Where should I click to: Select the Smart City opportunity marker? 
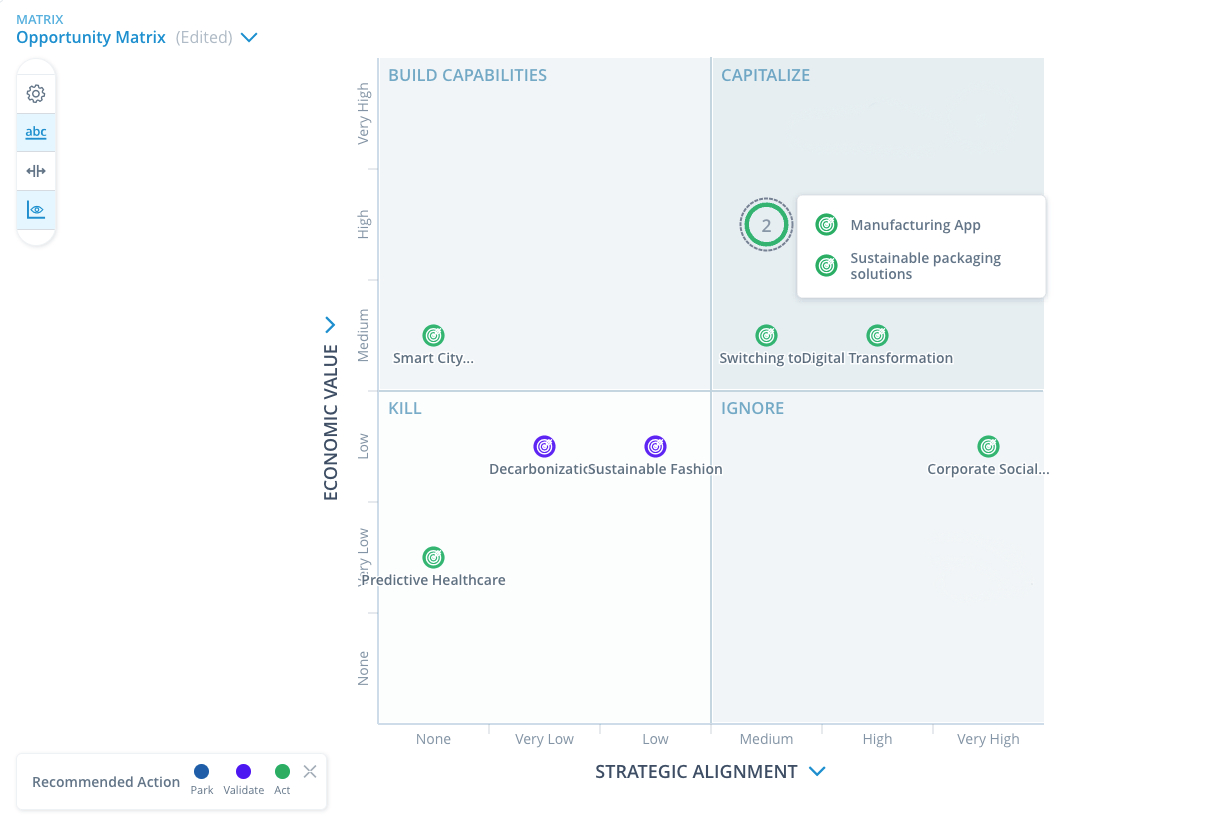point(433,335)
